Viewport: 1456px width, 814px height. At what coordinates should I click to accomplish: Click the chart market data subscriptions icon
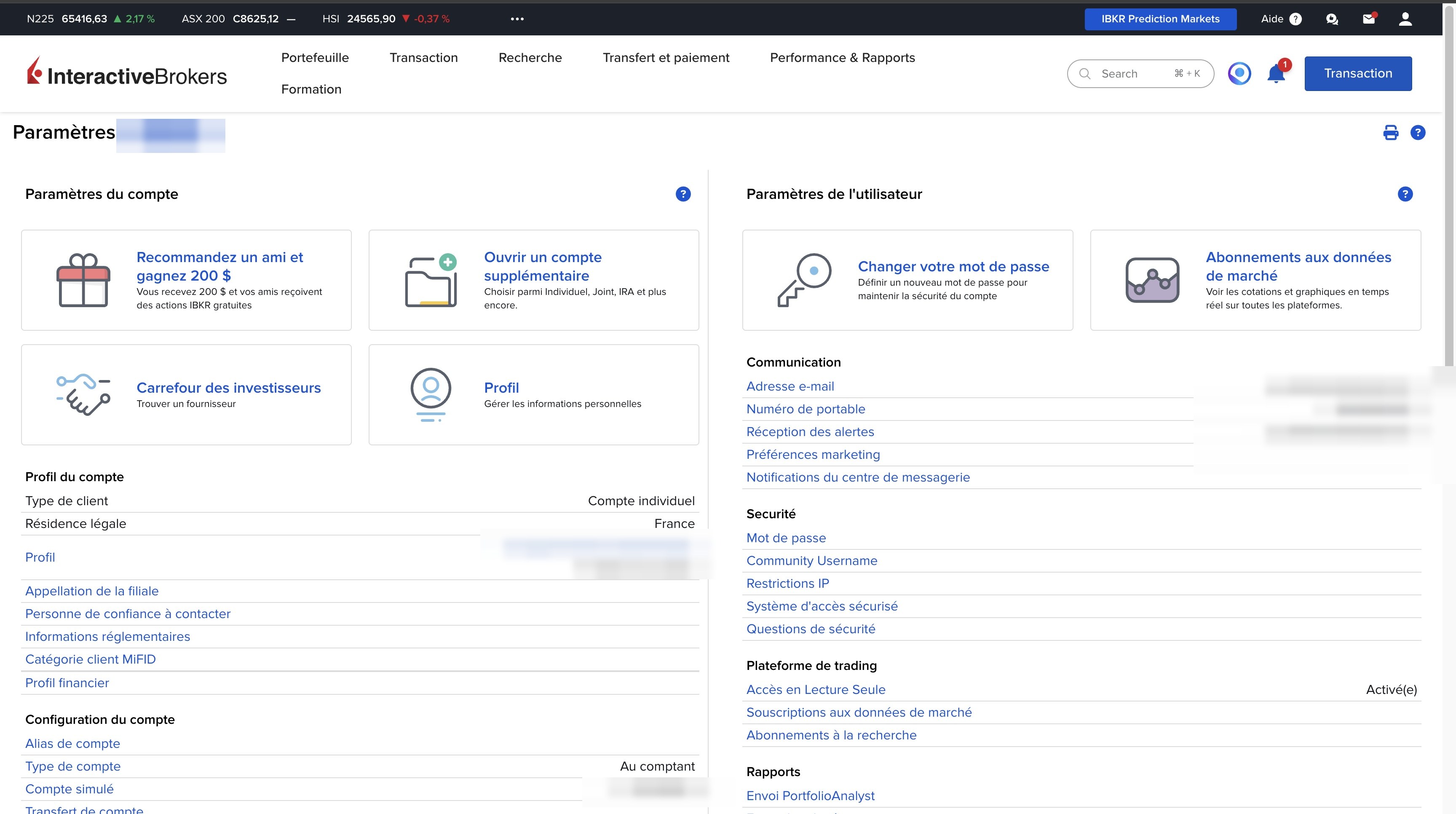coord(1153,280)
